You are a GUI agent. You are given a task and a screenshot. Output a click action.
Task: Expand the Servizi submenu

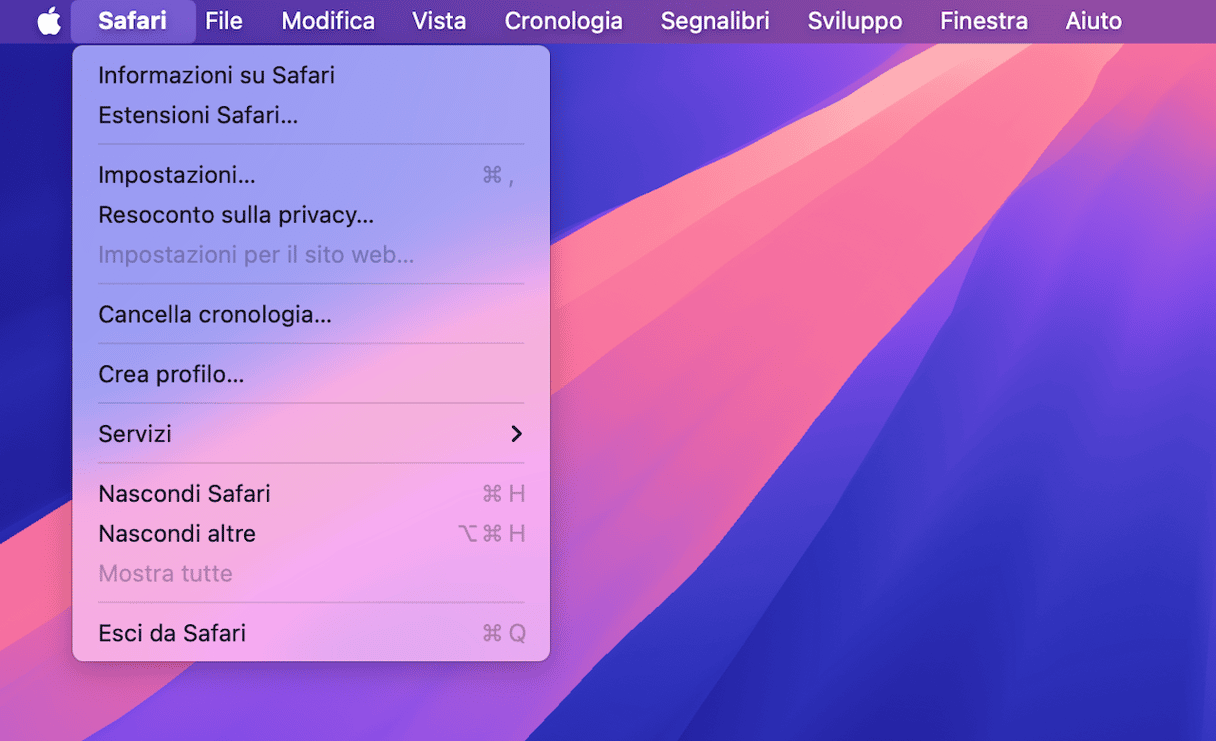pos(311,434)
